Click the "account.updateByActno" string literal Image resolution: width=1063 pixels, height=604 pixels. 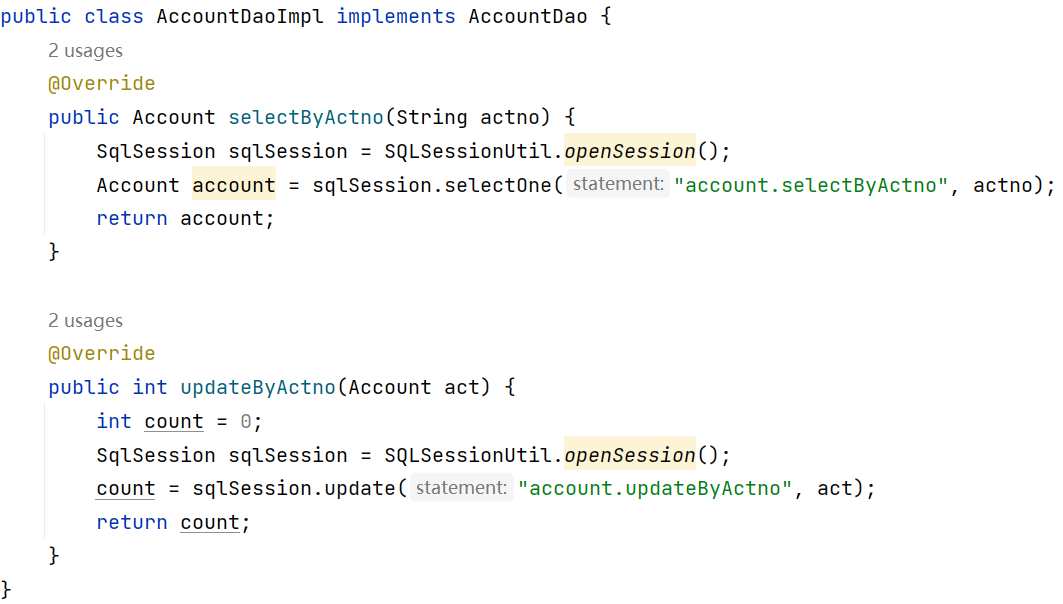pos(655,488)
